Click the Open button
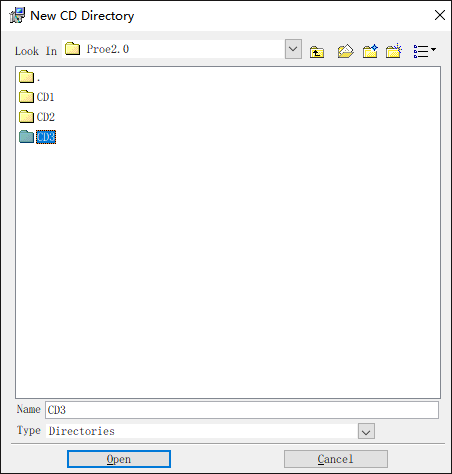The height and width of the screenshot is (474, 452). tap(119, 459)
